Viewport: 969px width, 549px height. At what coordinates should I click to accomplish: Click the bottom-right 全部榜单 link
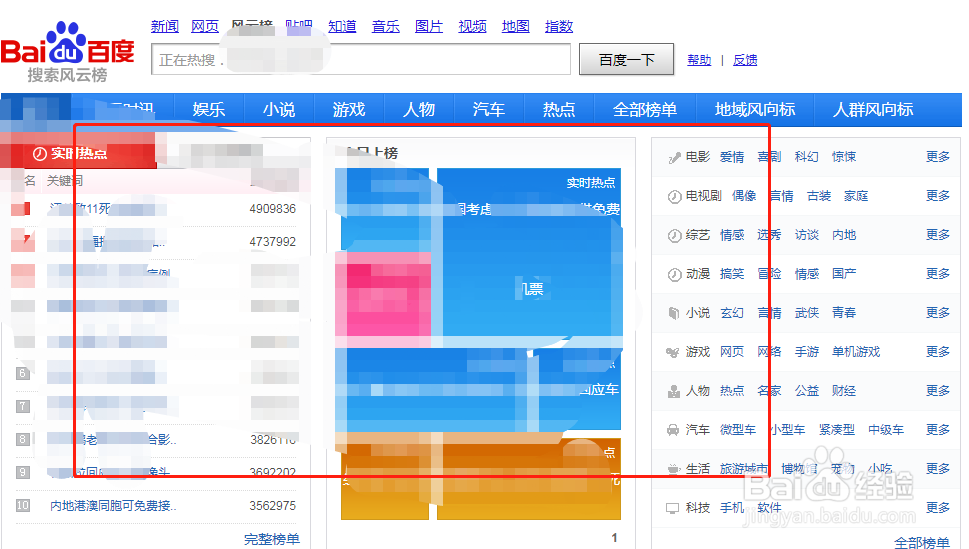click(x=921, y=543)
